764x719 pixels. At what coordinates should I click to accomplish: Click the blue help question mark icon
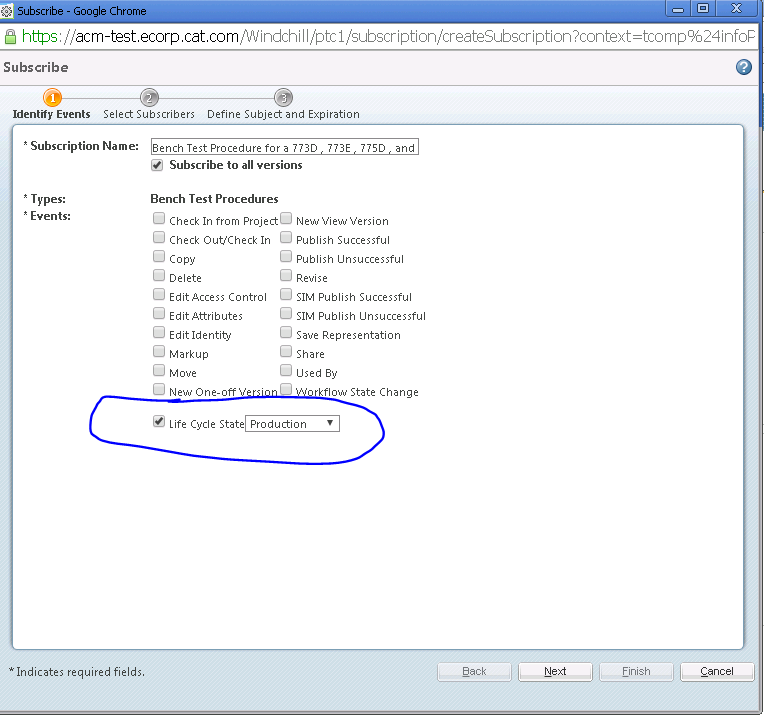743,67
